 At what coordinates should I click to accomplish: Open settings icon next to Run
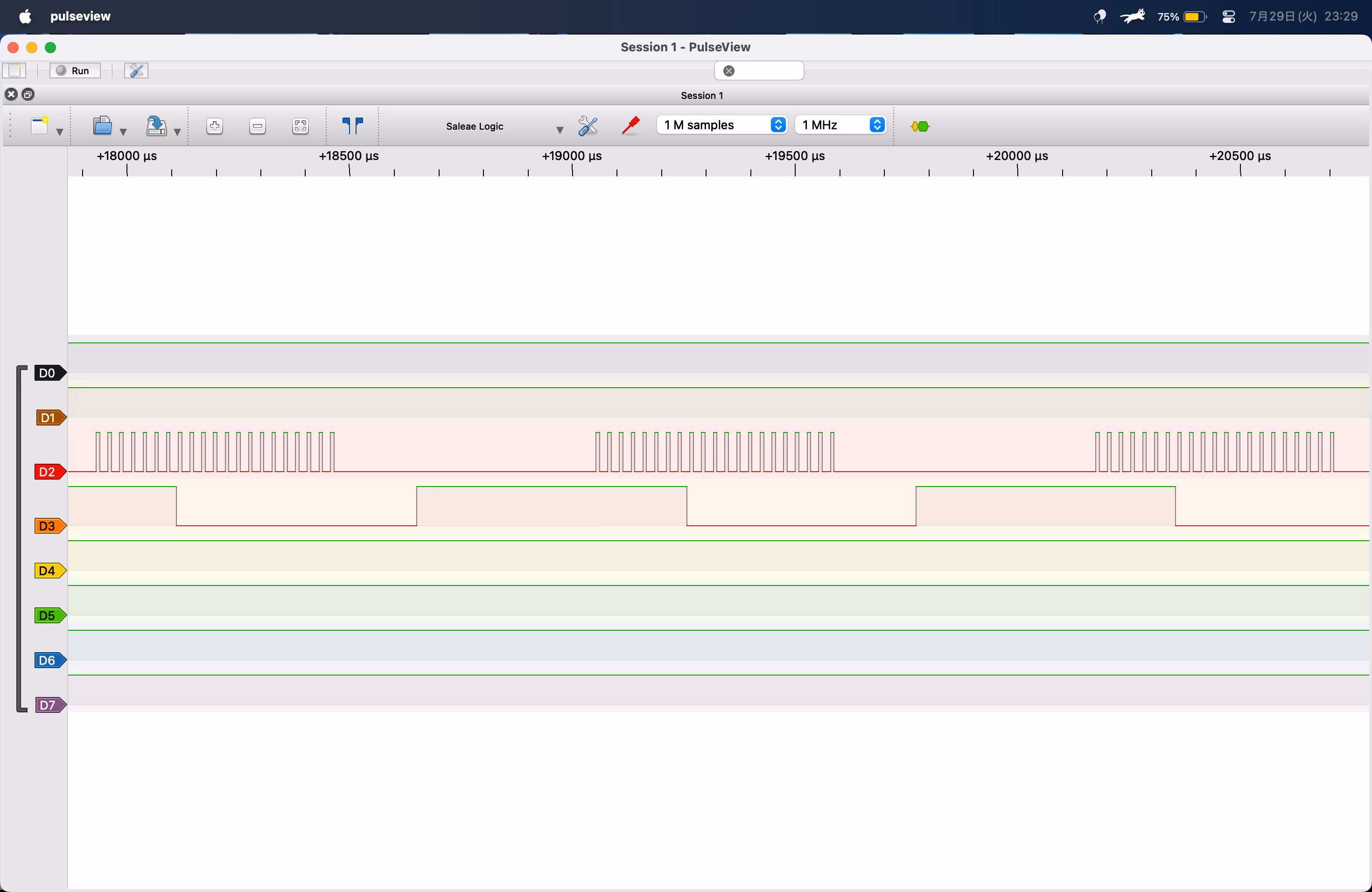pyautogui.click(x=136, y=70)
